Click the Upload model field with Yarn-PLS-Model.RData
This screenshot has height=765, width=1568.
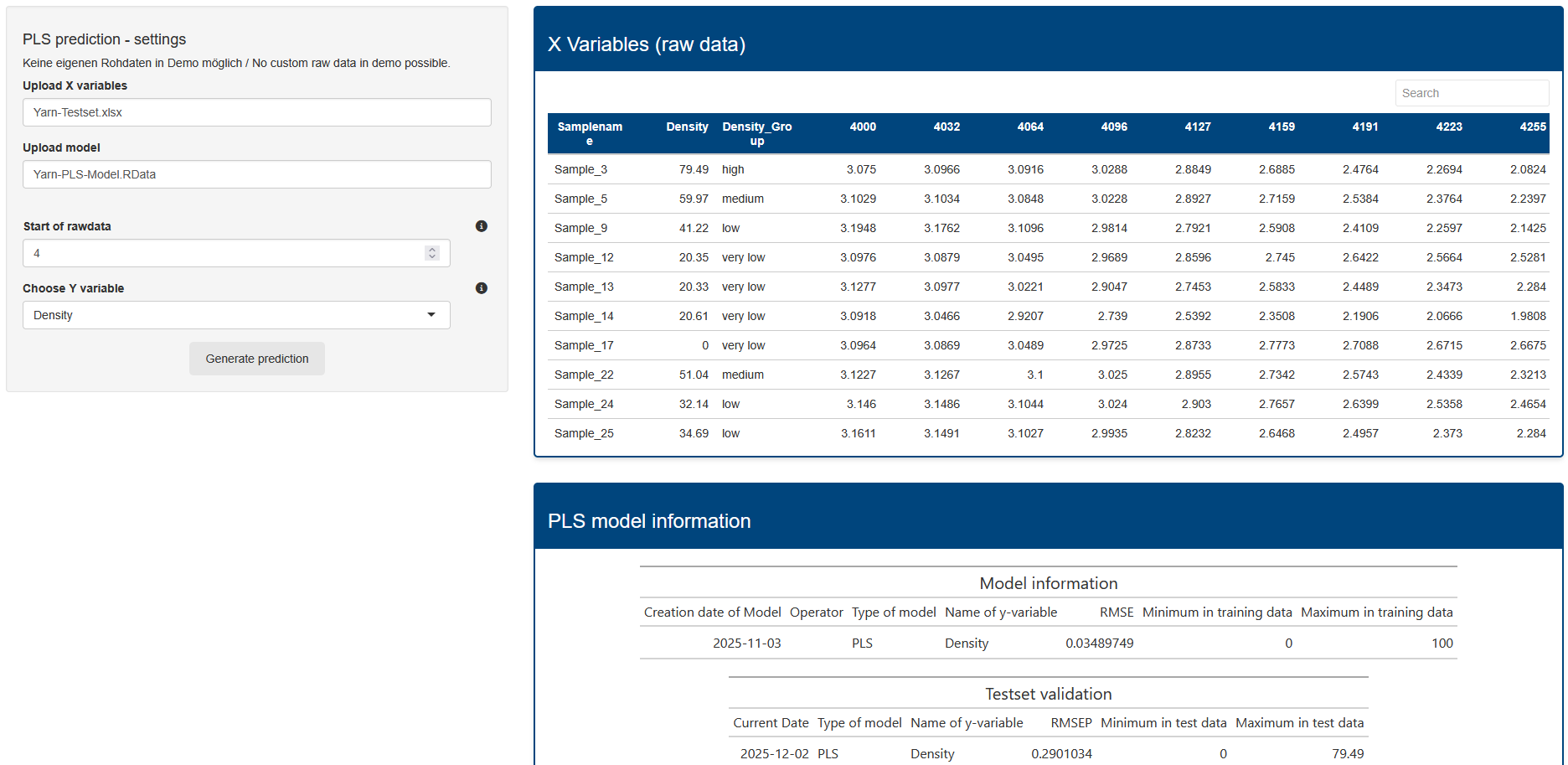256,174
